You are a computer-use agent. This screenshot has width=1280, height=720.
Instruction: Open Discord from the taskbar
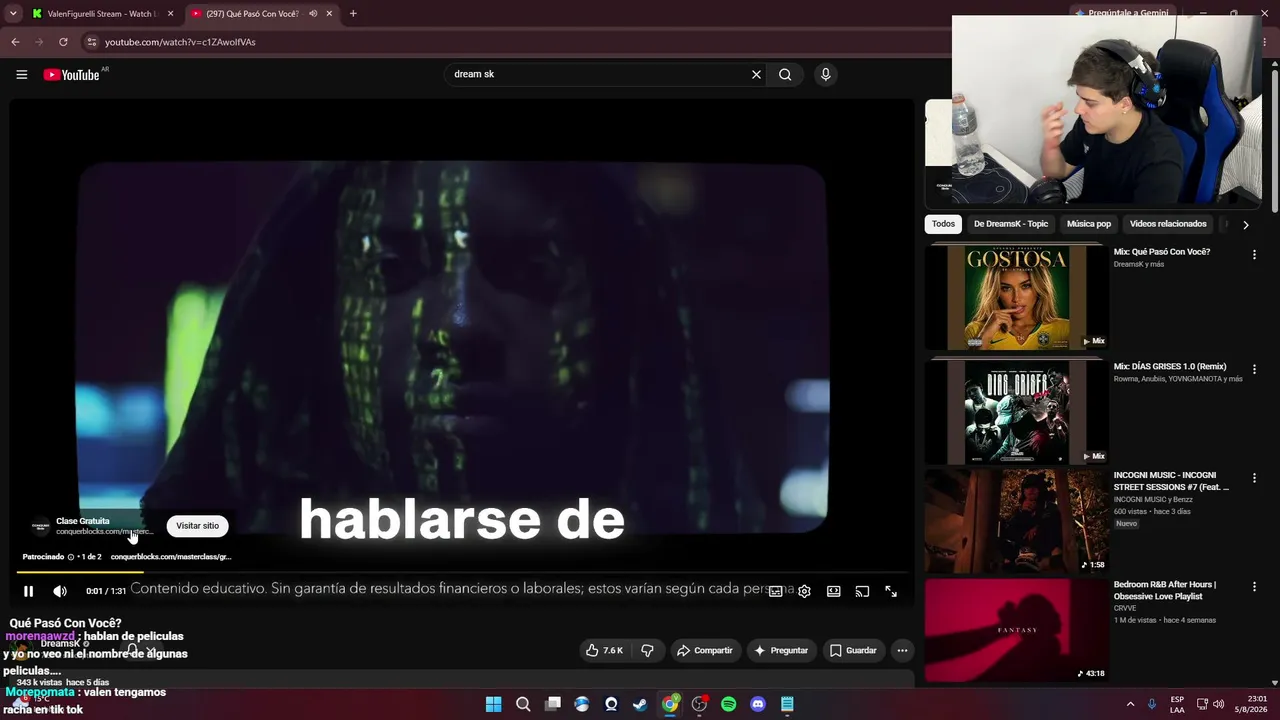(758, 704)
